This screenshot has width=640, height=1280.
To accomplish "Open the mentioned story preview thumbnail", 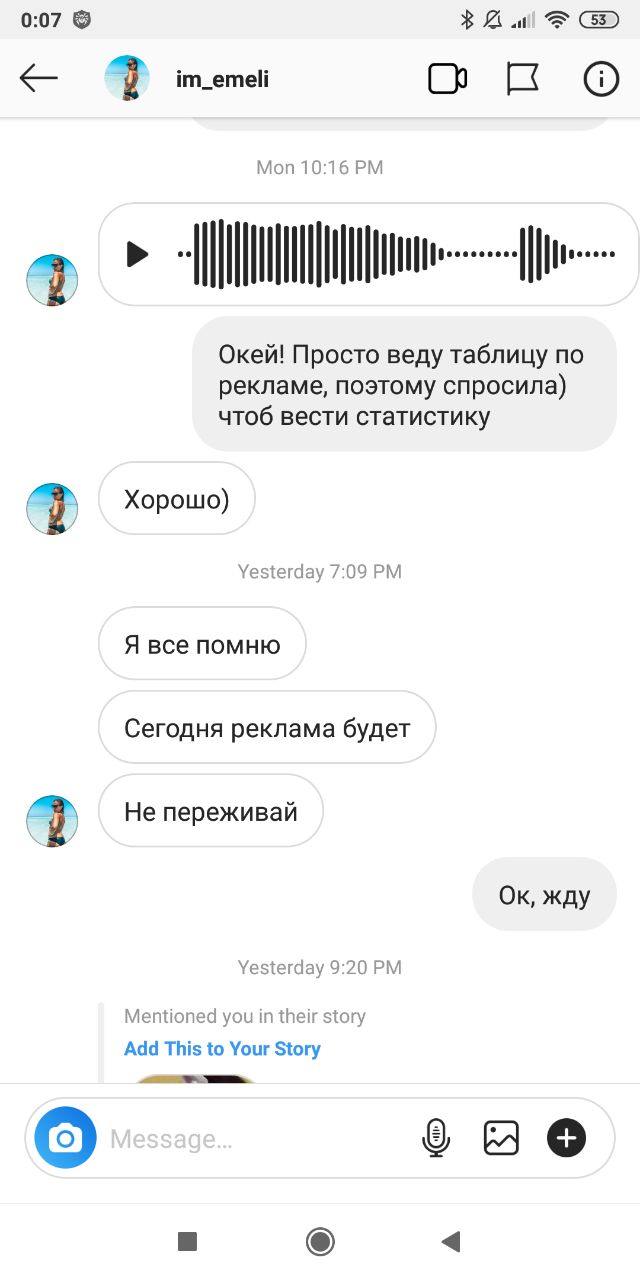I will coord(195,1077).
